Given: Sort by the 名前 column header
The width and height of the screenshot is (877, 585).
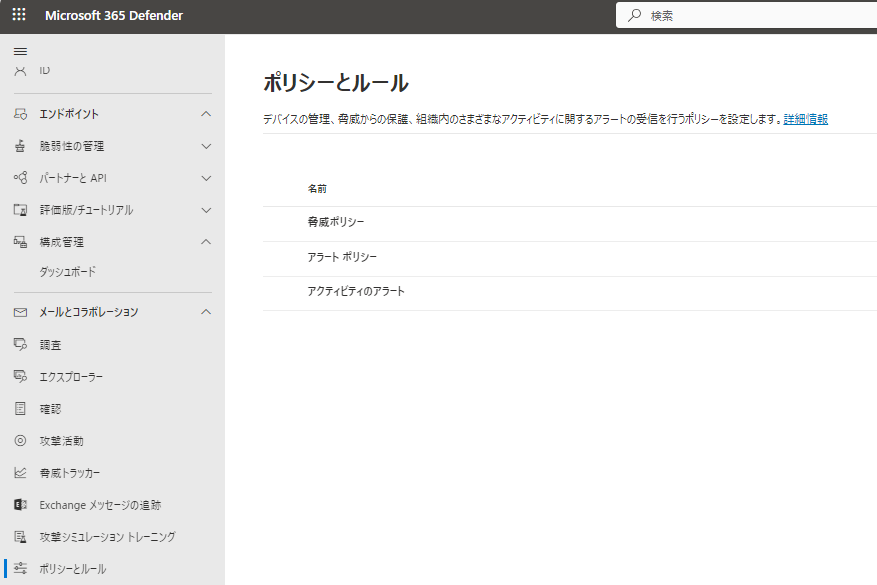Looking at the screenshot, I should [x=317, y=189].
